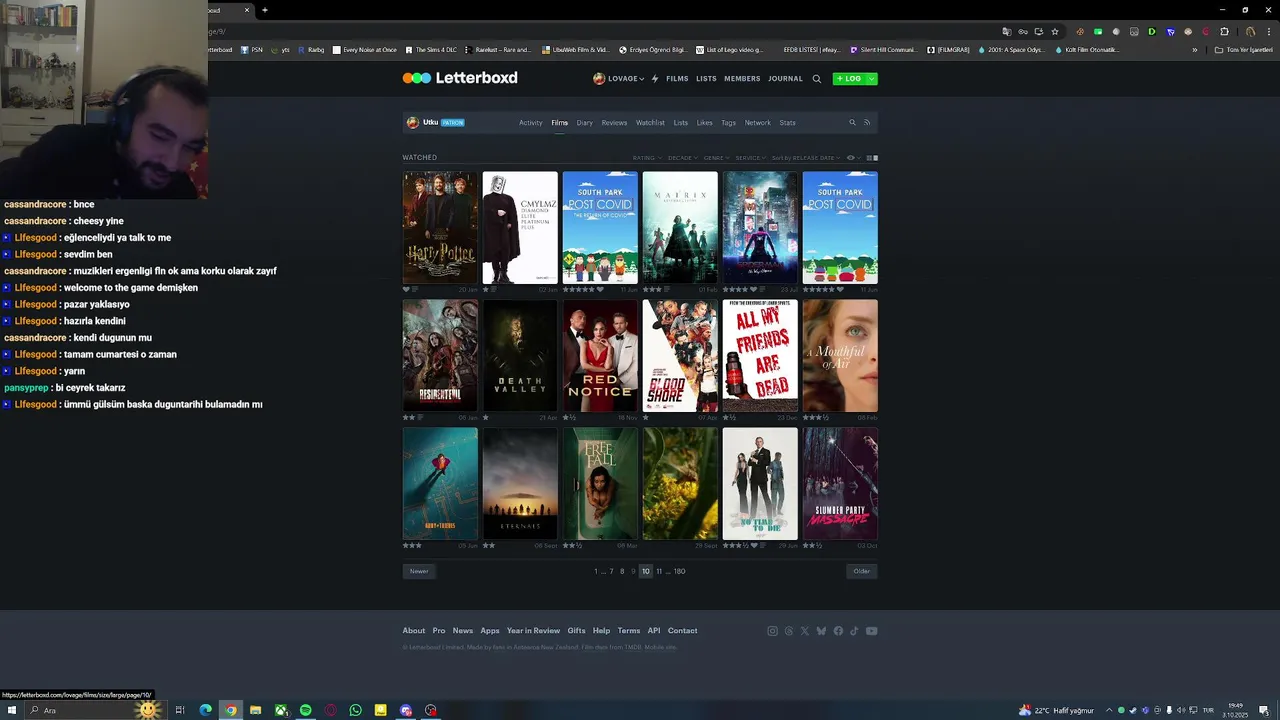This screenshot has width=1280, height=720.
Task: Open the SERVICE filter dropdown
Action: [750, 158]
